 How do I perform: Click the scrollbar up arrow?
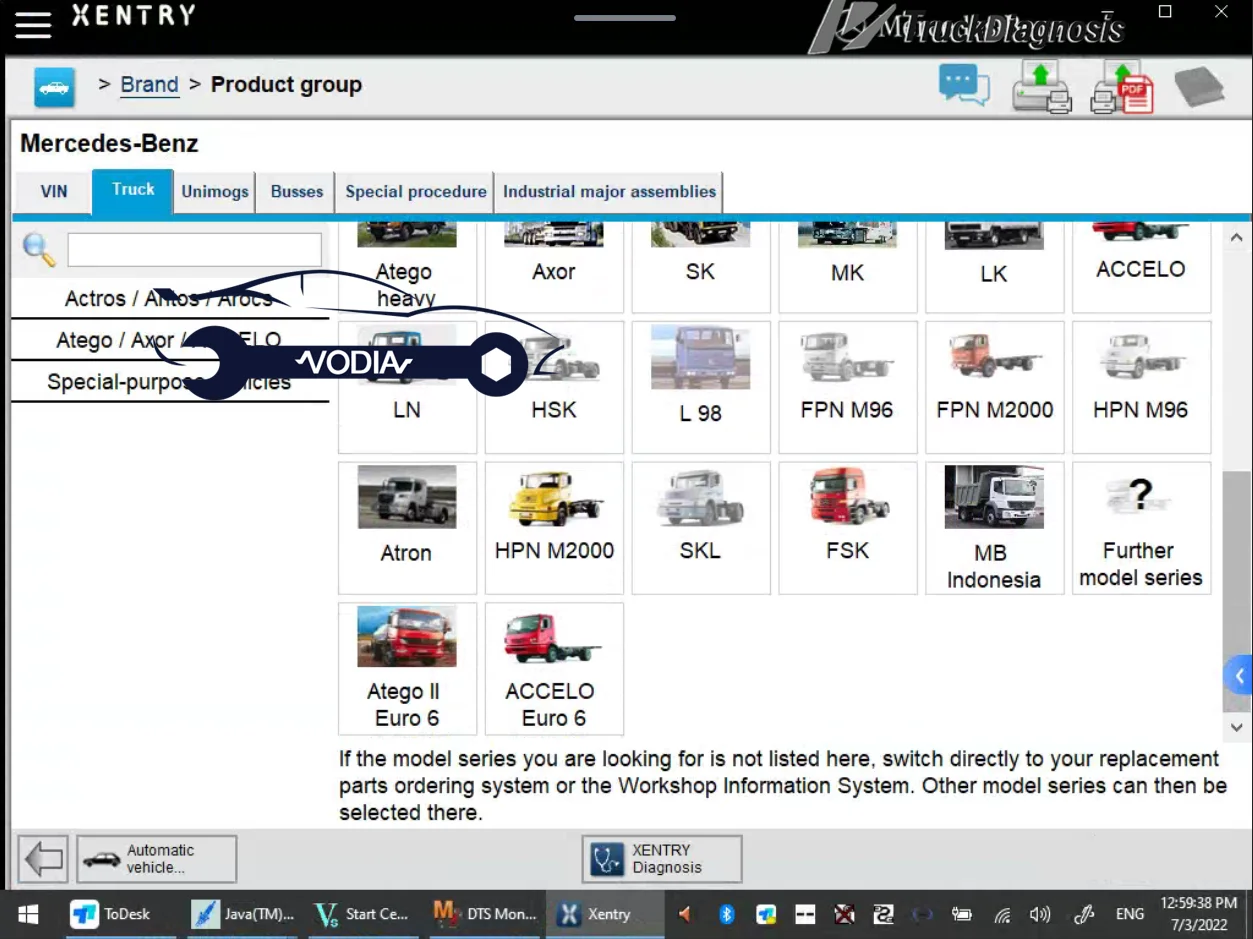(1237, 238)
